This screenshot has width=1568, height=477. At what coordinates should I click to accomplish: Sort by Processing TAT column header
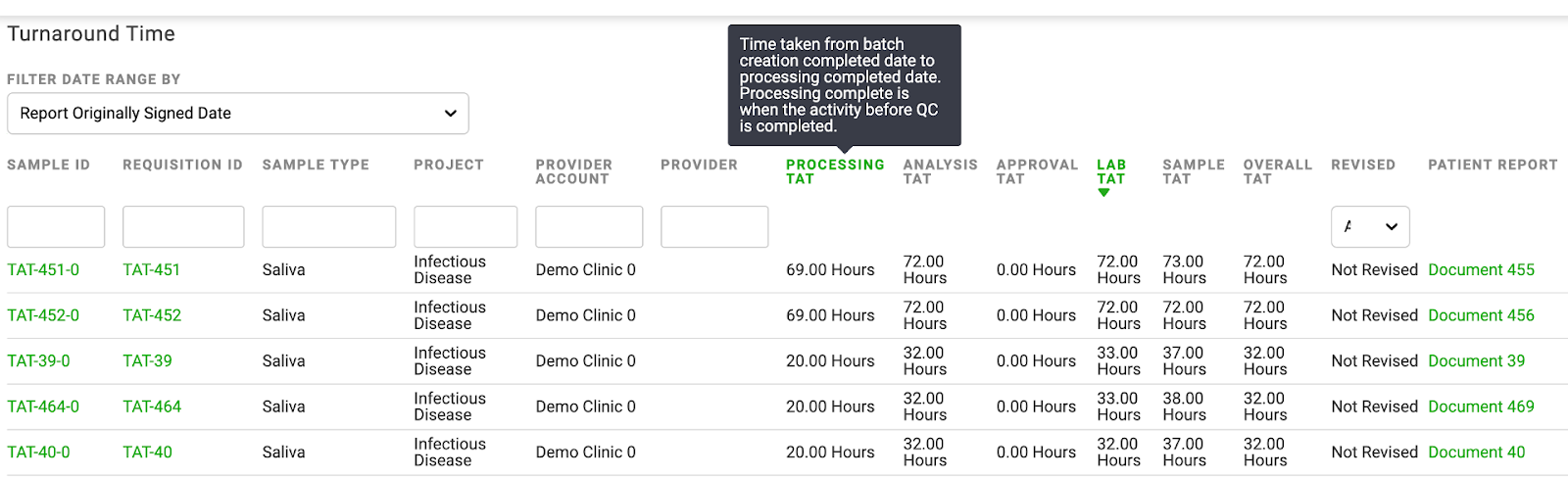[x=835, y=171]
